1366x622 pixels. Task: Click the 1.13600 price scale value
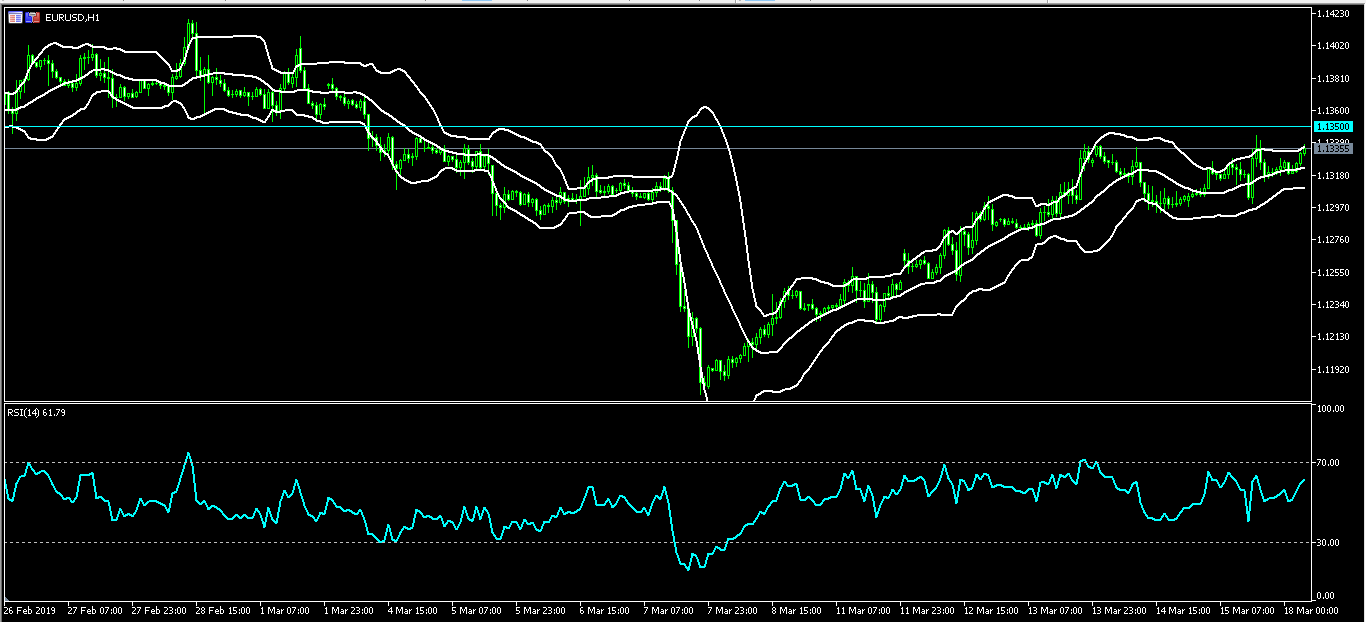point(1334,111)
